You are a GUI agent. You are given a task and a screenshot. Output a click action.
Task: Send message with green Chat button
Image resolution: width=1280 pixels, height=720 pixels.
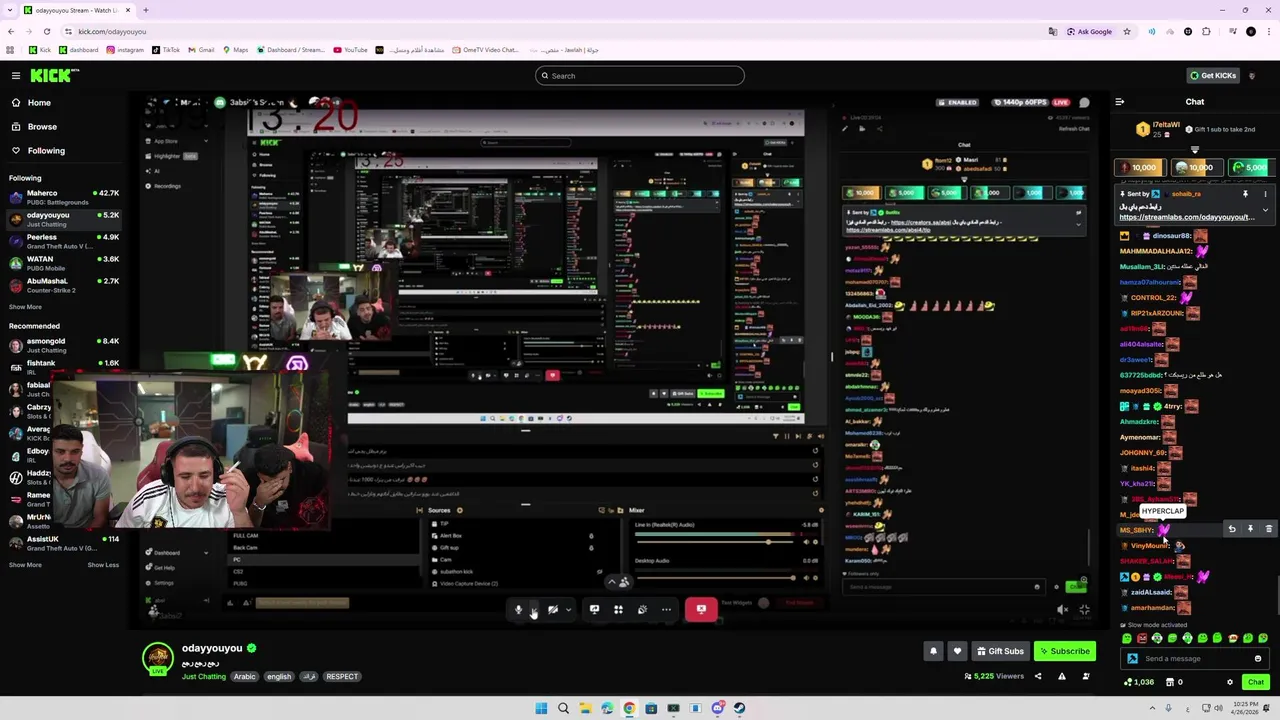point(1255,682)
